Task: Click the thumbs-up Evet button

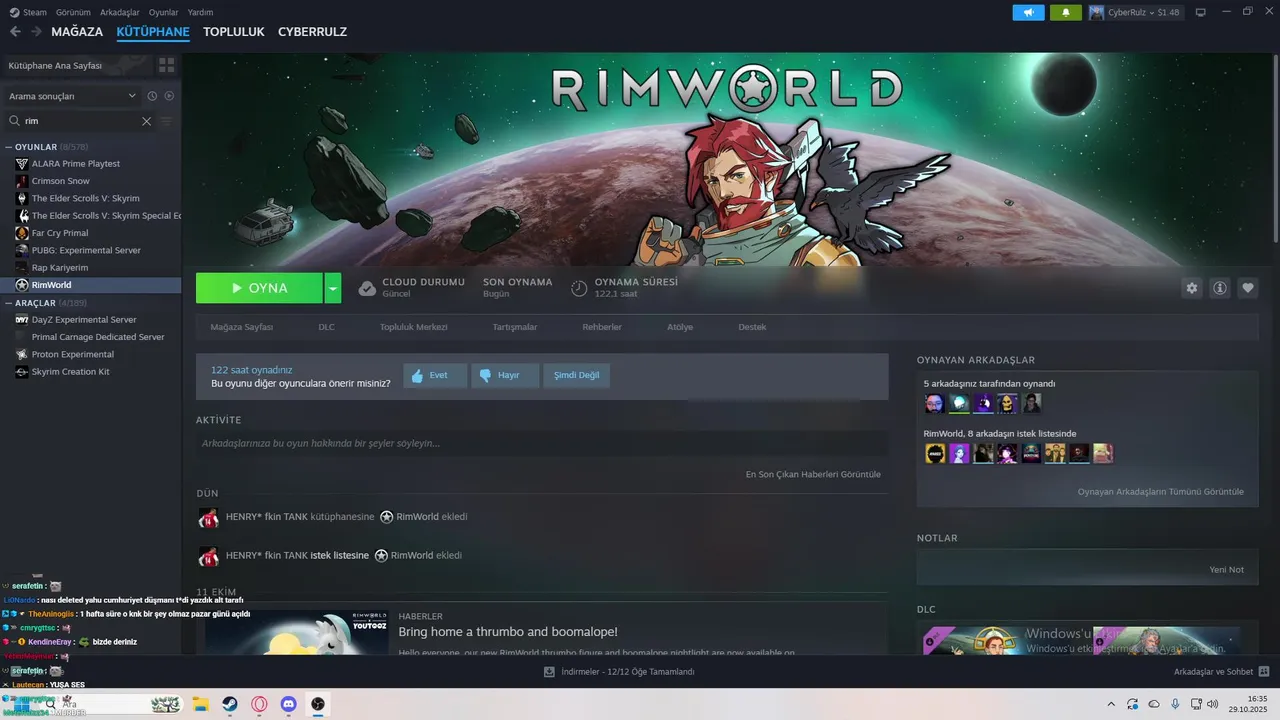Action: [435, 376]
